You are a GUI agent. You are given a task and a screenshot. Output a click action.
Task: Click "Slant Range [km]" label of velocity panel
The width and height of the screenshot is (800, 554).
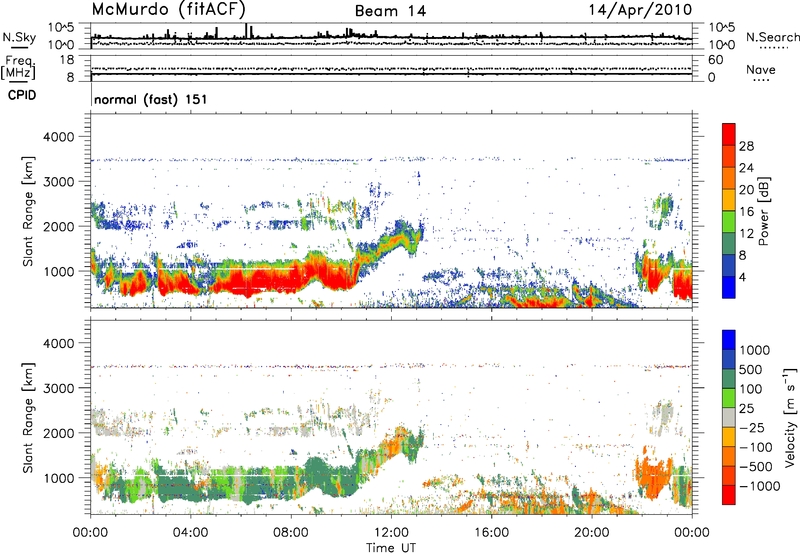[28, 418]
